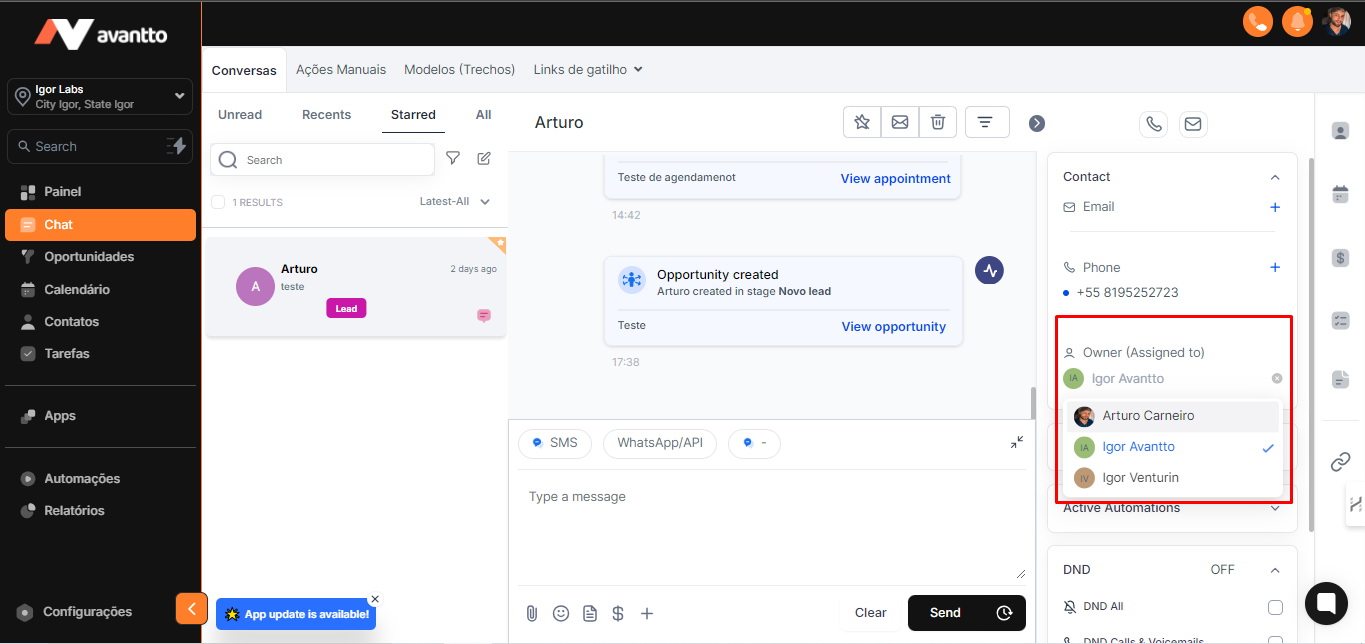1365x644 pixels.
Task: Open the Latest-All sort dropdown
Action: [455, 202]
